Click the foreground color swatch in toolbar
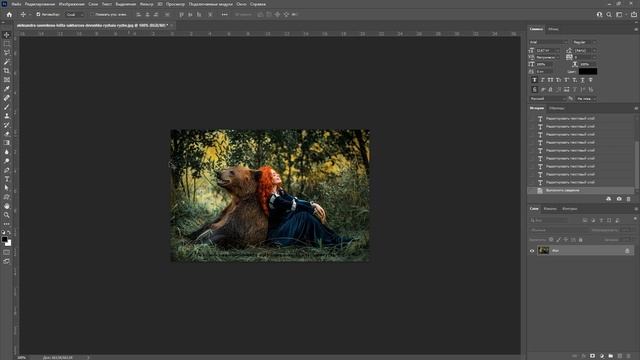The width and height of the screenshot is (640, 360). pos(4,240)
